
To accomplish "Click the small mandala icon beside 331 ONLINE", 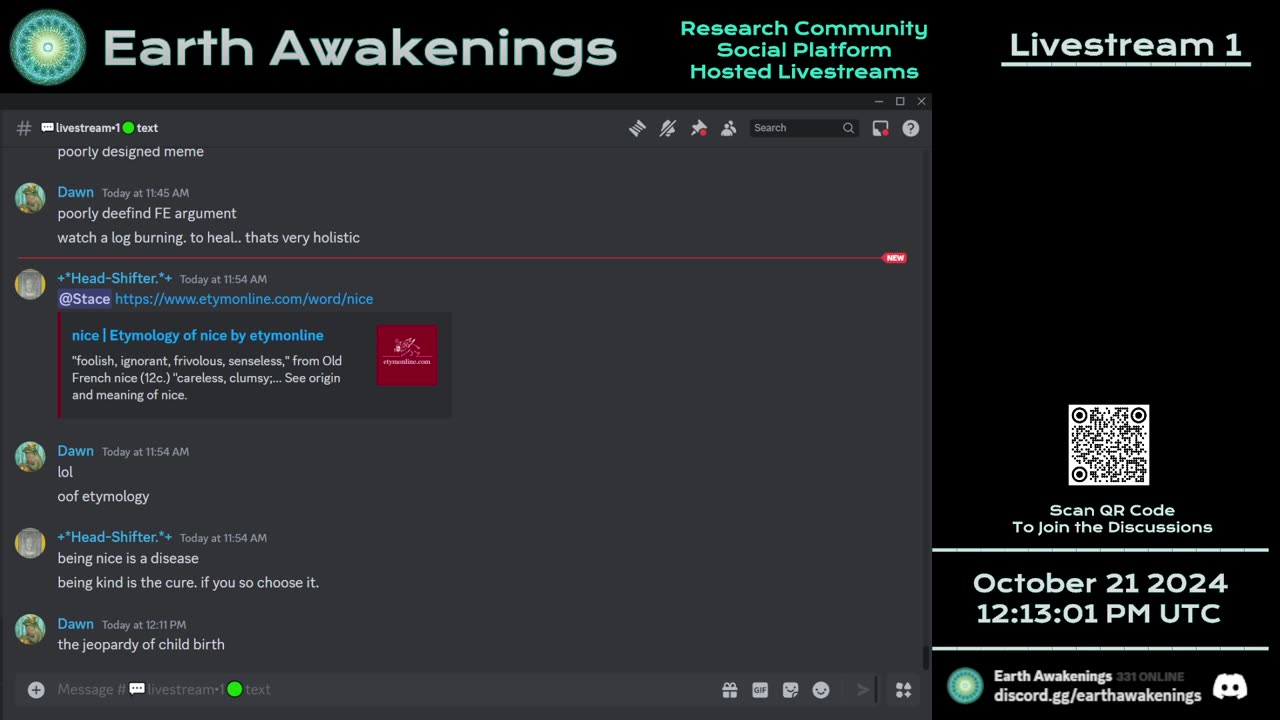I will (x=965, y=686).
